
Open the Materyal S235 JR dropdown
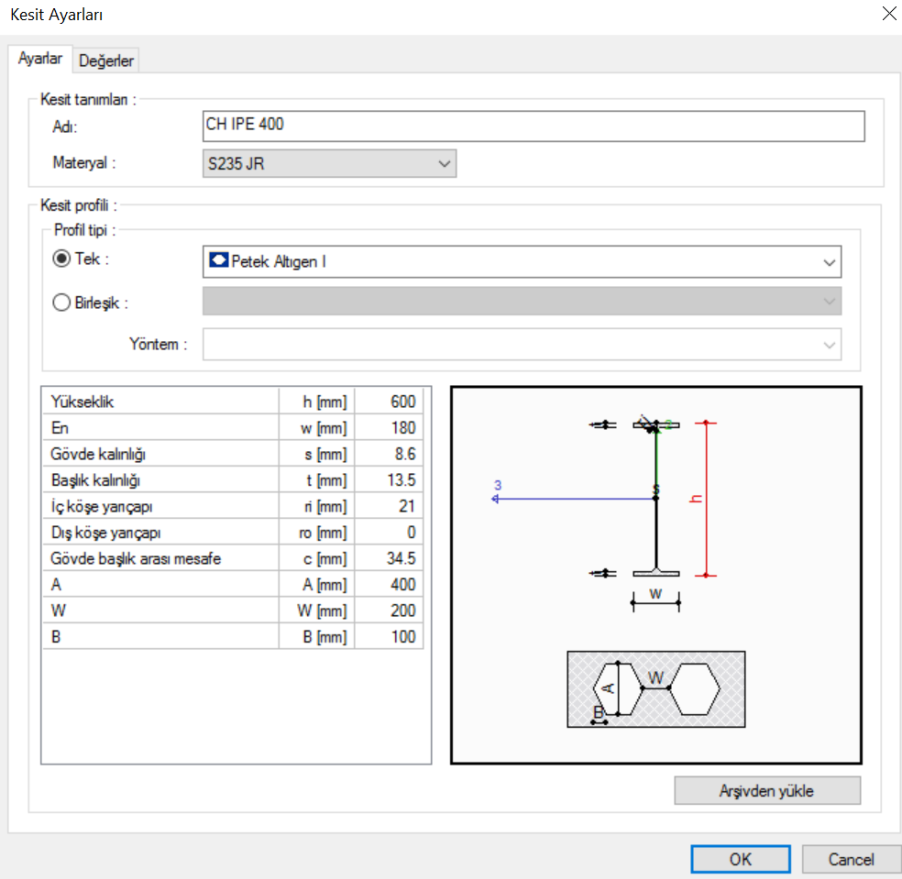(330, 163)
